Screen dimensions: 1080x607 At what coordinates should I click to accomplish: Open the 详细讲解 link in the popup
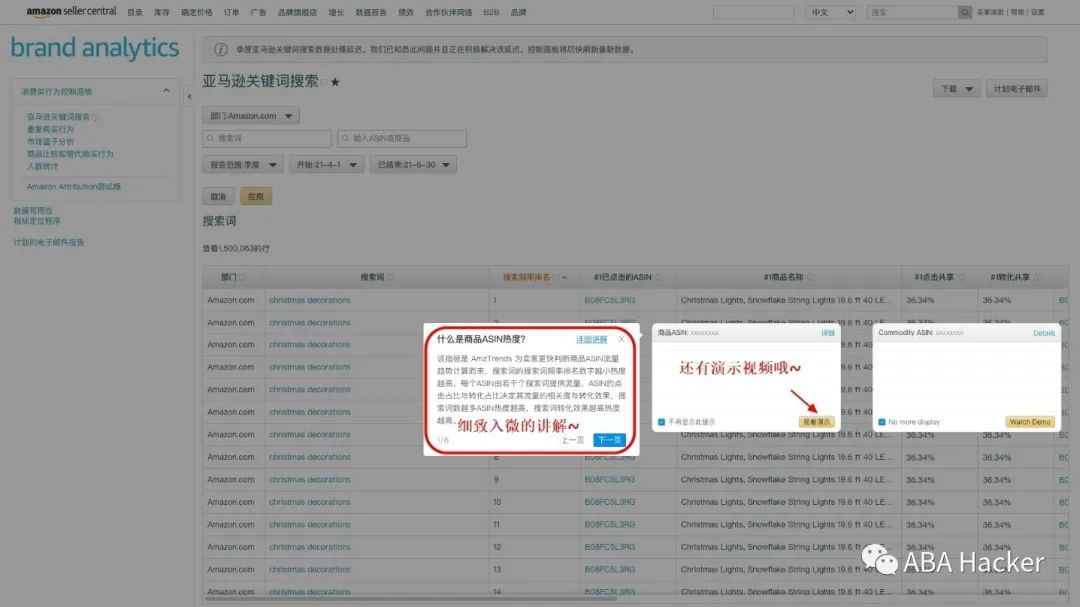click(x=592, y=340)
